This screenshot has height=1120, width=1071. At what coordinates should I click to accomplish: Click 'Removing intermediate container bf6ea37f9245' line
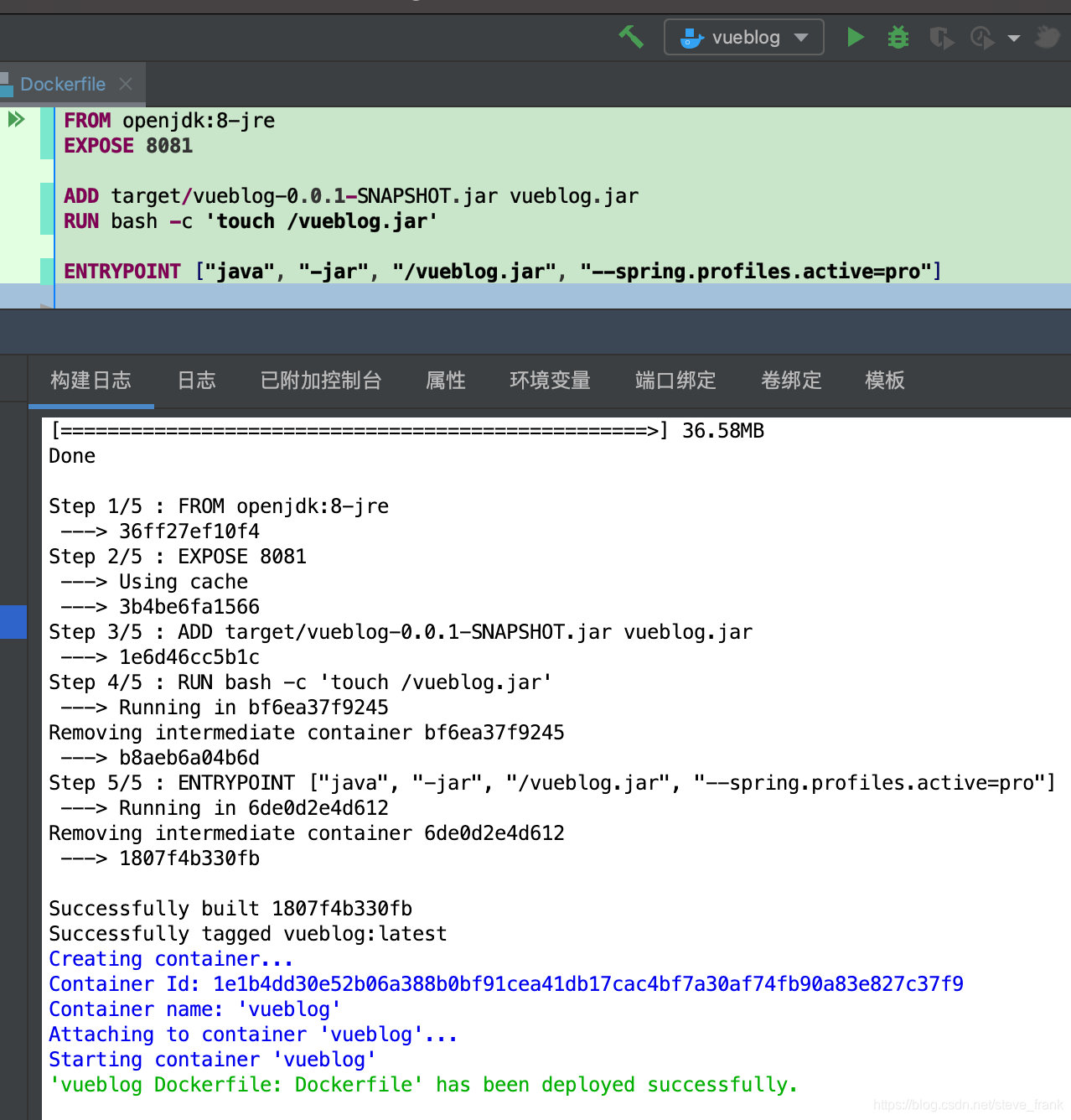click(x=307, y=732)
